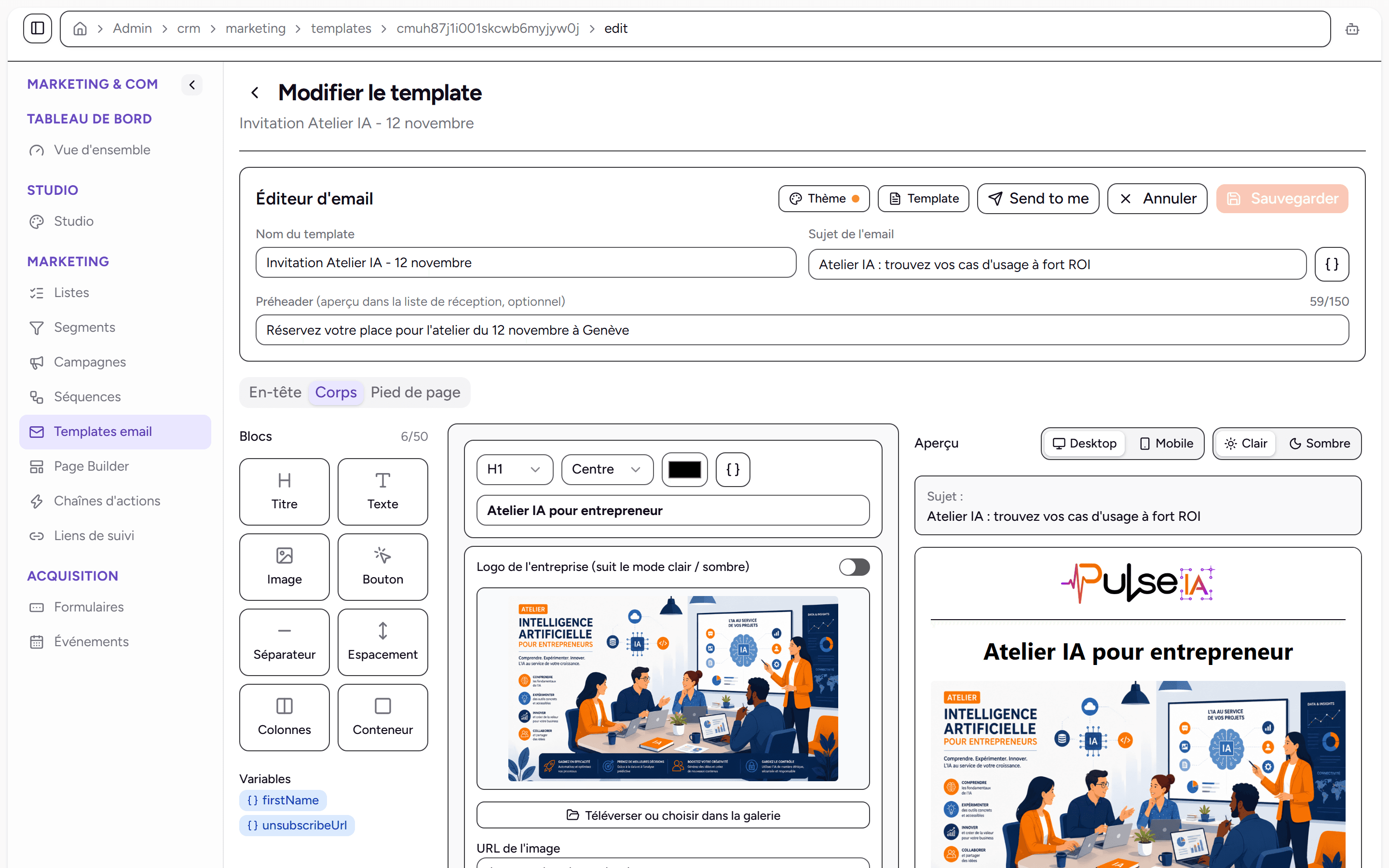Add a Séparateur block
The image size is (1389, 868).
[x=285, y=642]
